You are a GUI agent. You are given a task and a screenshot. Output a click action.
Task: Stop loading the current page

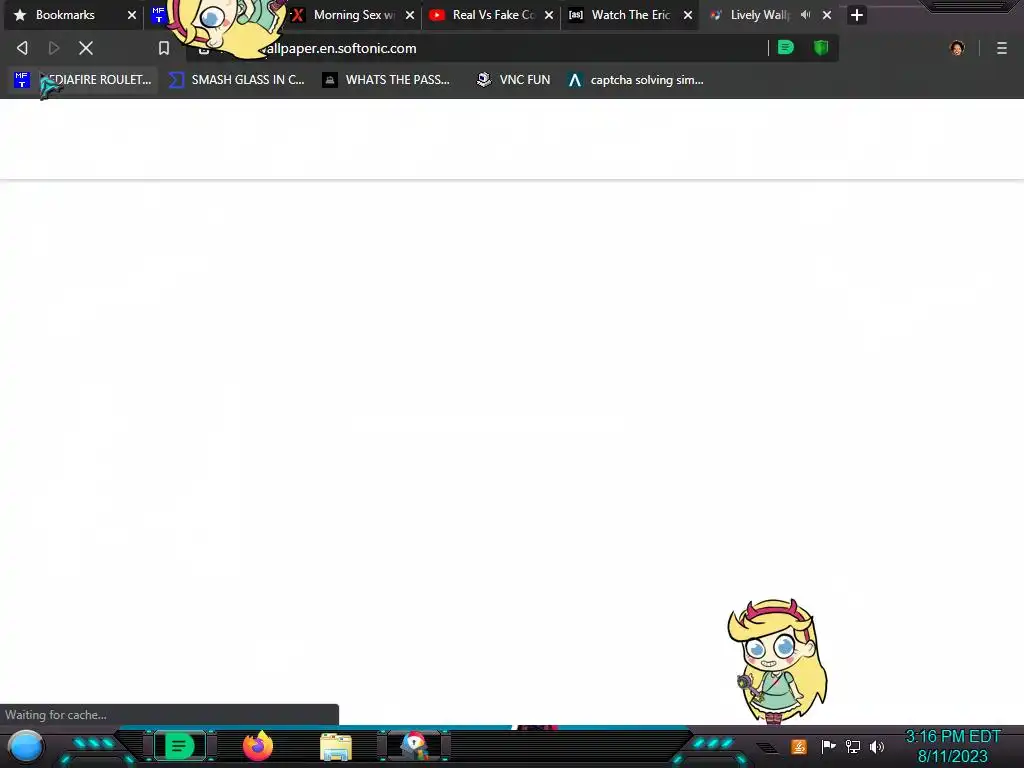pos(86,48)
